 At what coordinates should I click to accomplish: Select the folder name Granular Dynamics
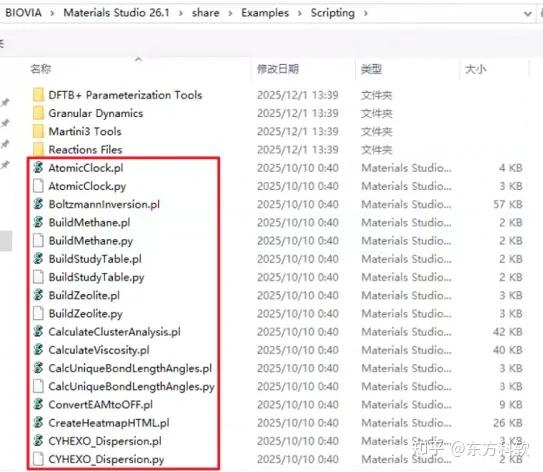pyautogui.click(x=96, y=113)
